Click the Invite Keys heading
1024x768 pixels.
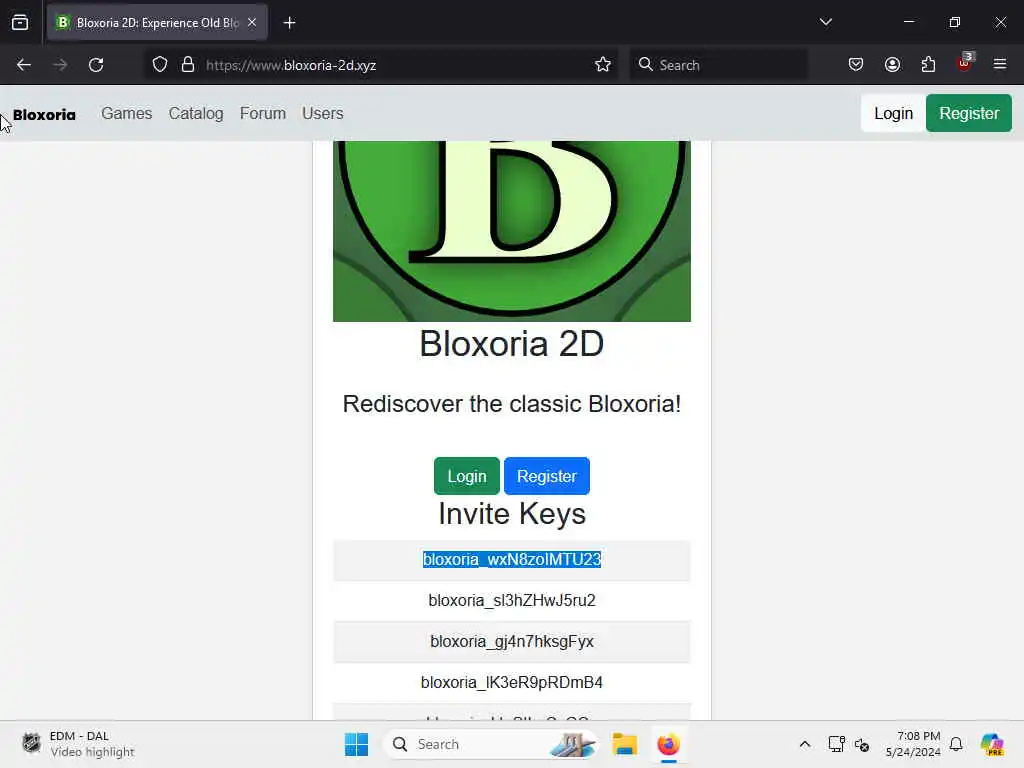[x=512, y=514]
